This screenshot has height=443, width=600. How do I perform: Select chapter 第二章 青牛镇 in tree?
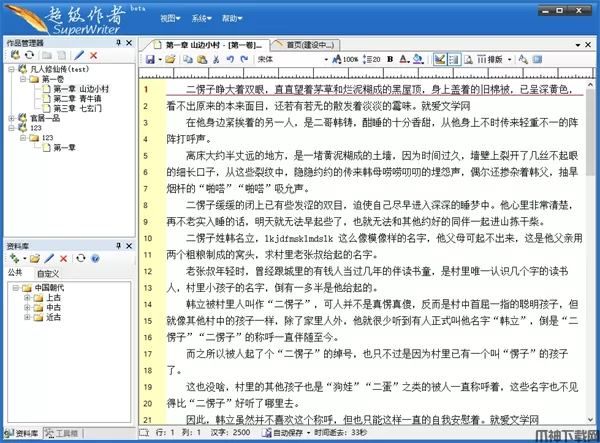[77, 99]
